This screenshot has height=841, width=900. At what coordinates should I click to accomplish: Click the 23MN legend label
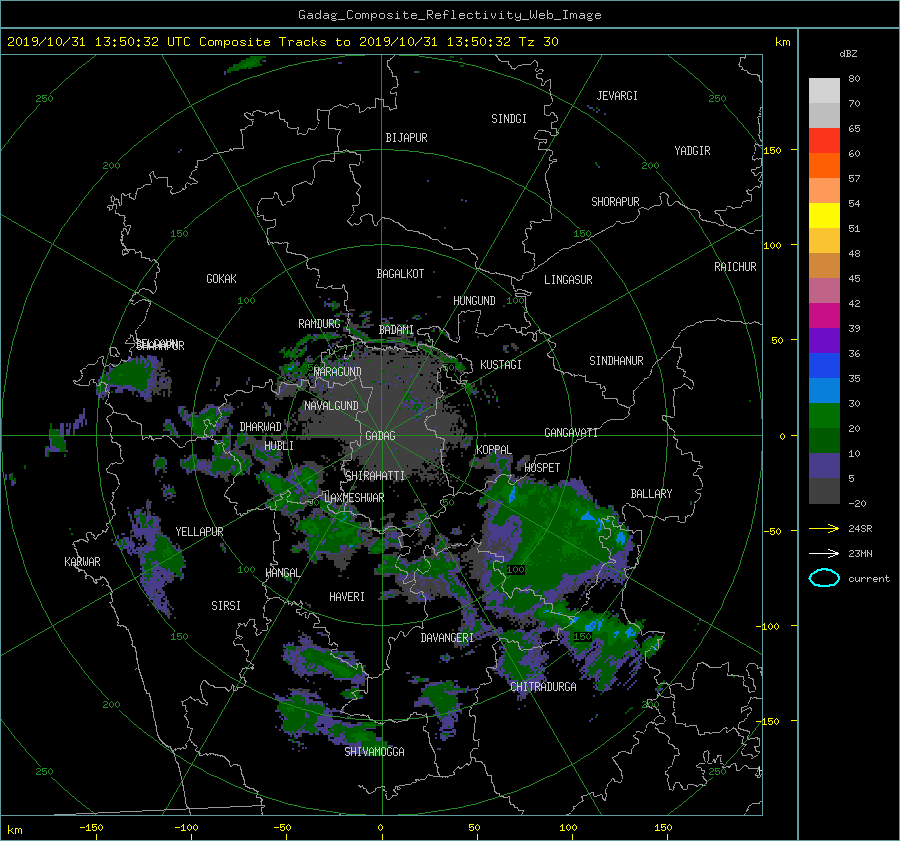click(860, 554)
